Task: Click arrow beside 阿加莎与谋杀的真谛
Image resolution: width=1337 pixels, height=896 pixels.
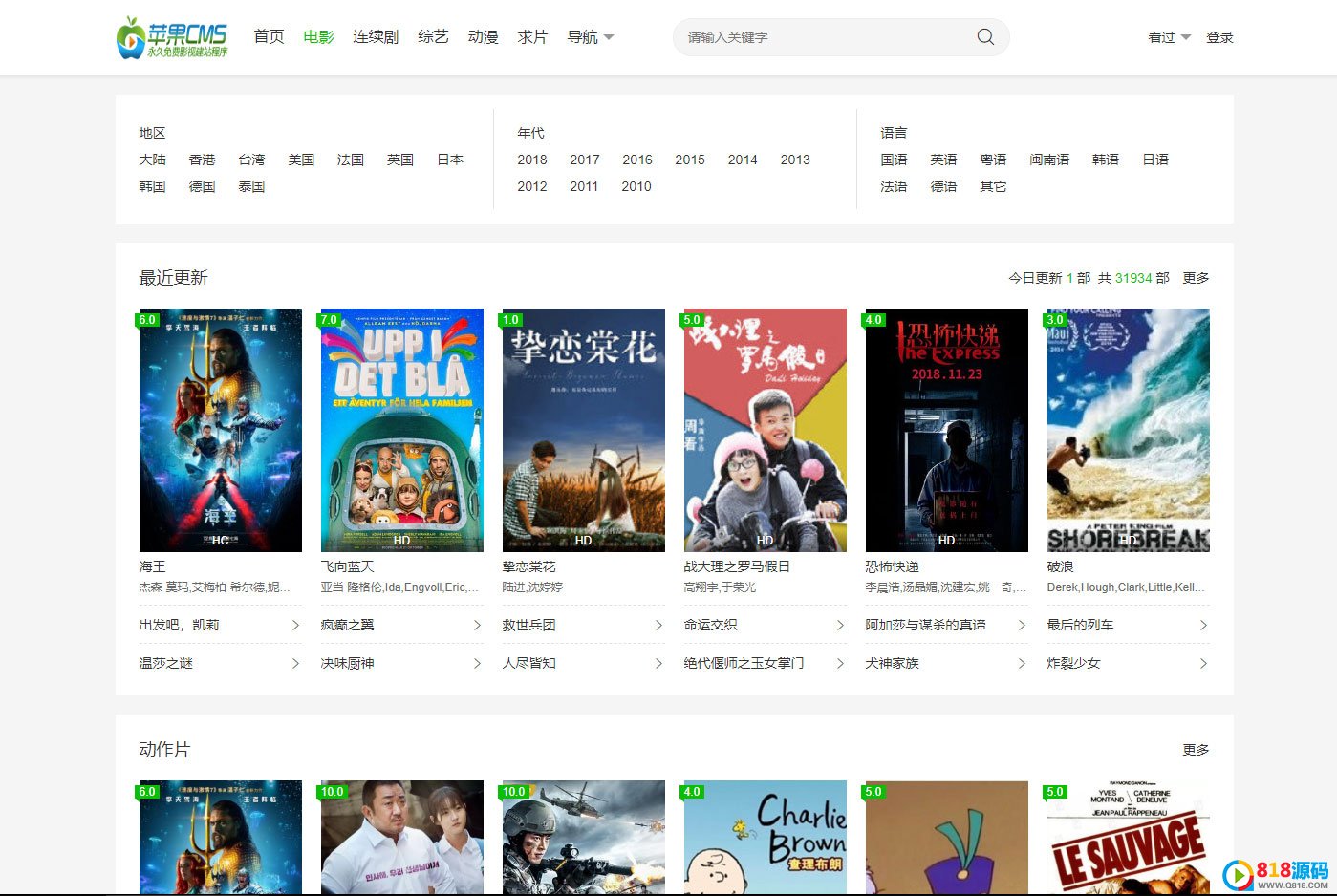Action: (x=1022, y=625)
